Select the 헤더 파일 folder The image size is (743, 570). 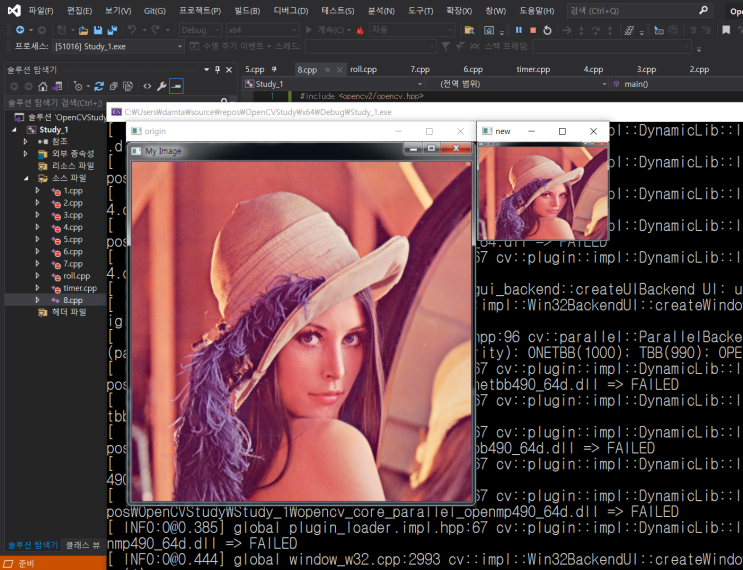coord(69,312)
